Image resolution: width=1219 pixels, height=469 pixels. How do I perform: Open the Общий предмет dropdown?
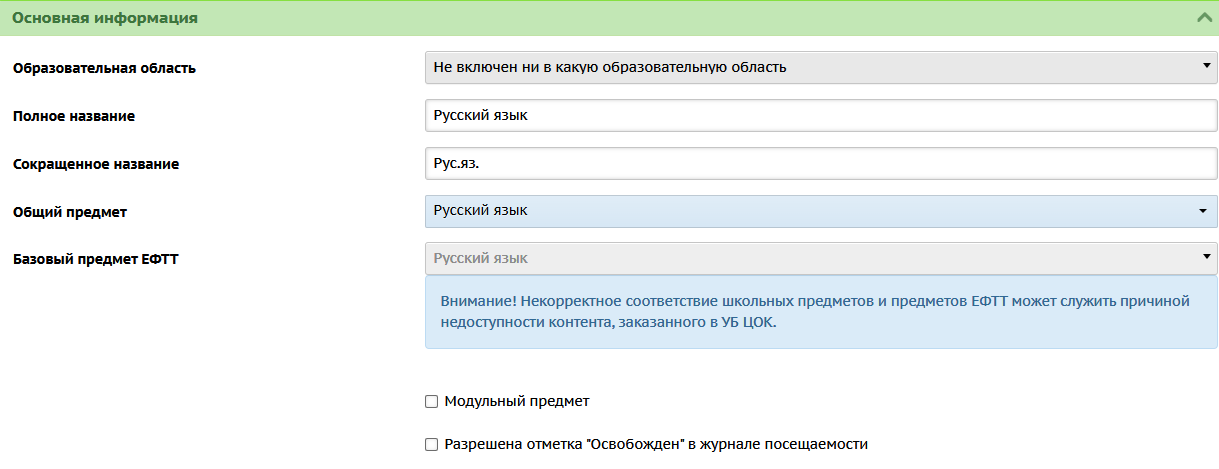(821, 211)
